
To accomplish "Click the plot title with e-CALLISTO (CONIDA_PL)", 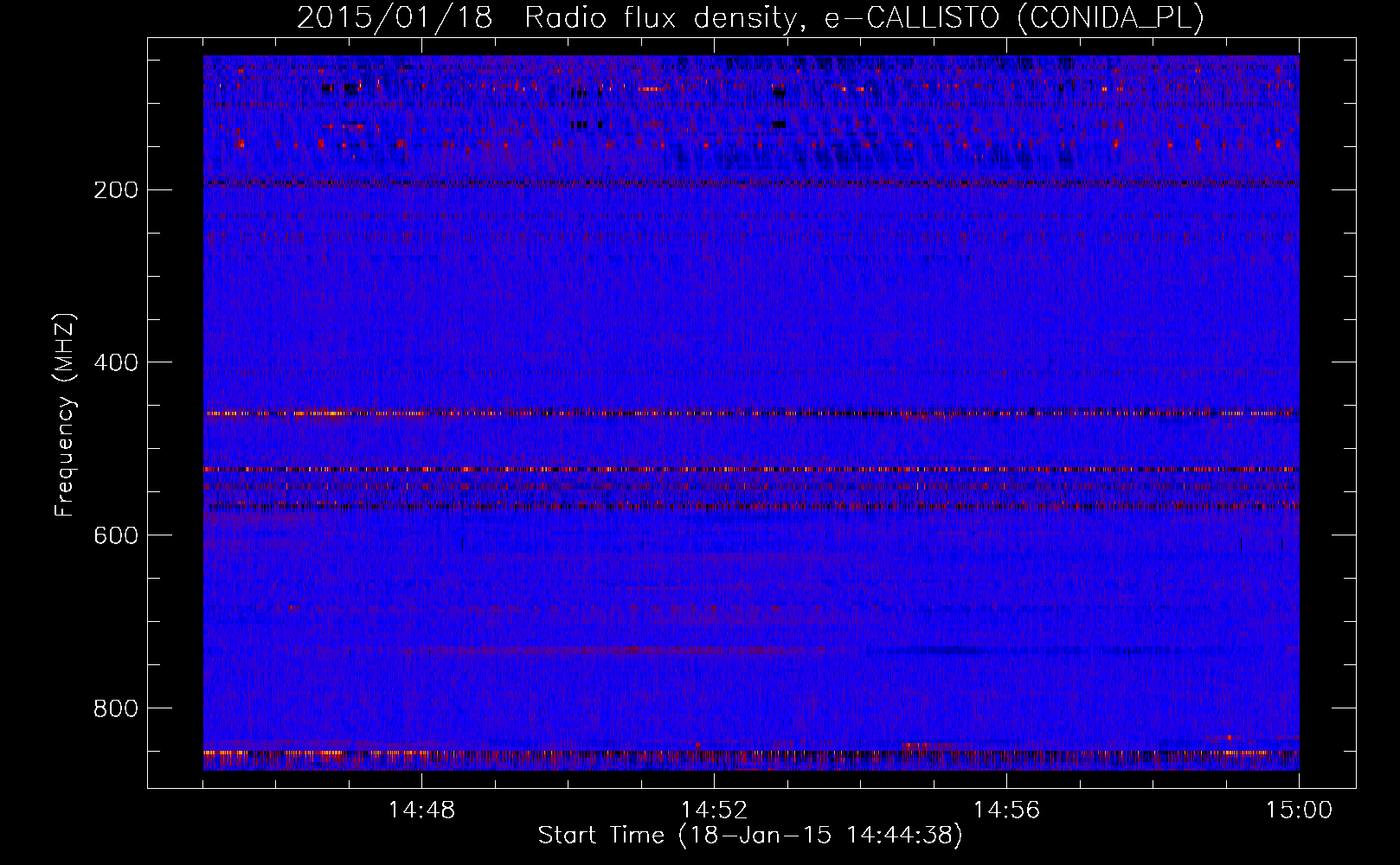I will 750,17.
